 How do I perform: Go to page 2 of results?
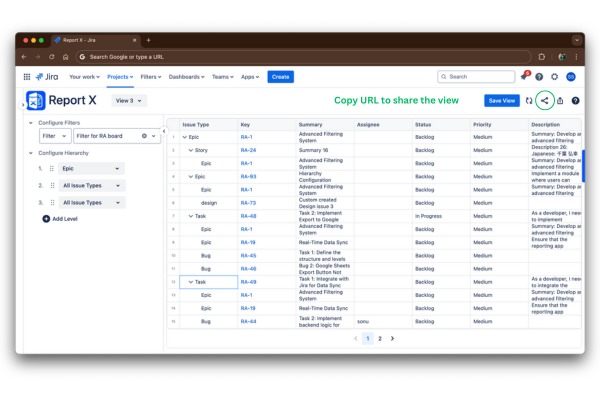tap(380, 339)
